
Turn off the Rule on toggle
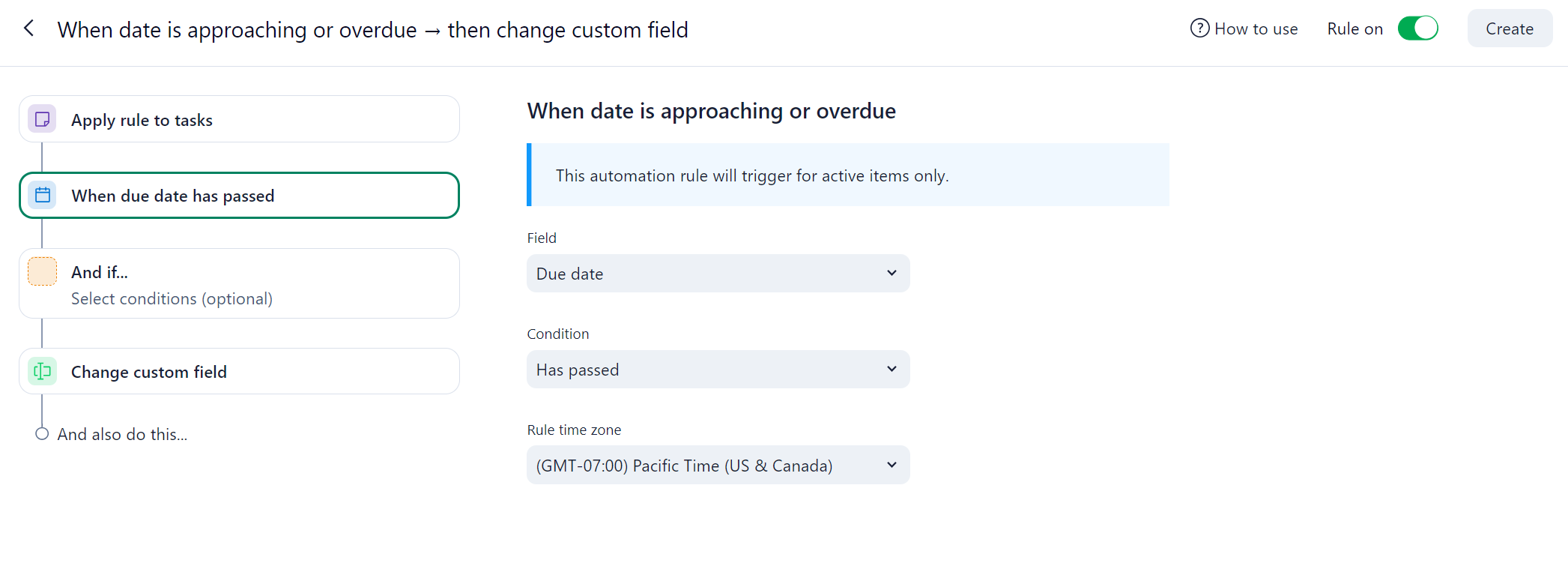[1417, 28]
